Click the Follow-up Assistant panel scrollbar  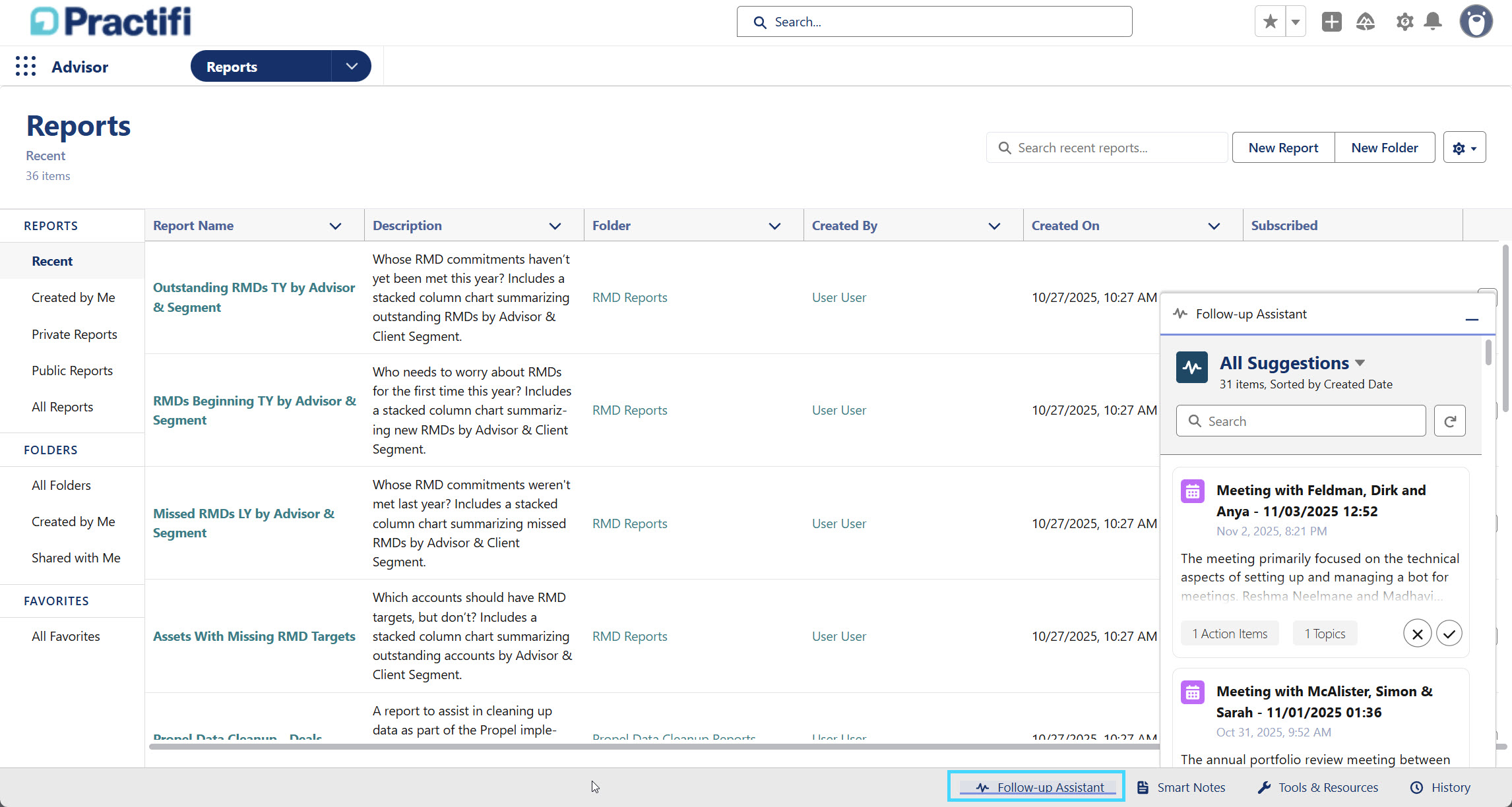tap(1488, 351)
